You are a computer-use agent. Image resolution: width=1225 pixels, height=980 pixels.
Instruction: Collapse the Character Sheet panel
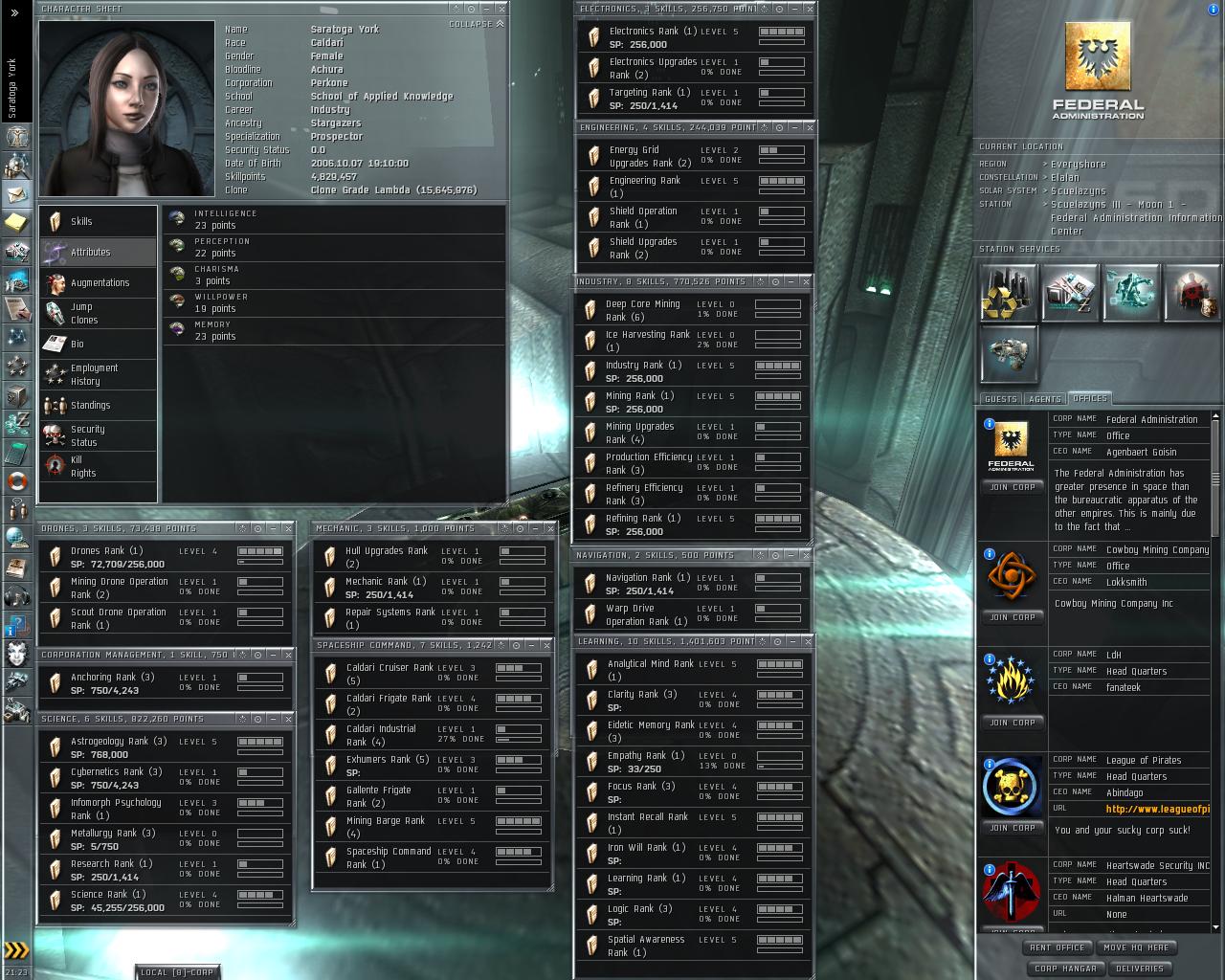[476, 24]
